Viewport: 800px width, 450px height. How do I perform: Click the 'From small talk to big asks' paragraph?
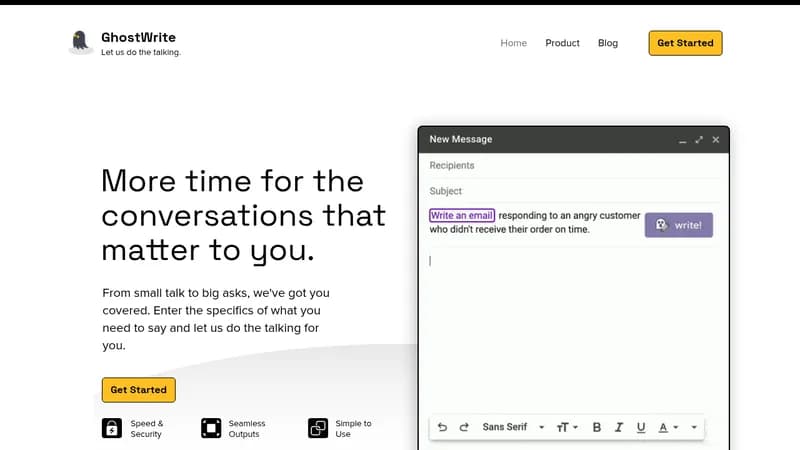[216, 319]
